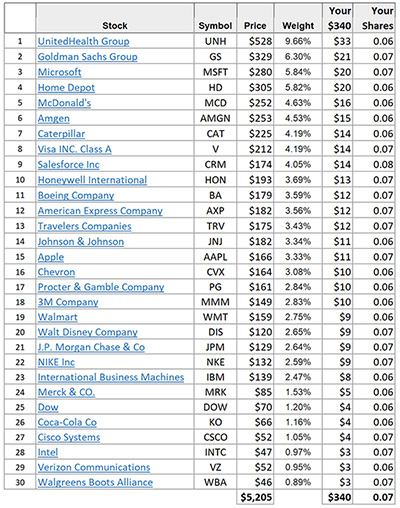The image size is (400, 508).
Task: Click the Salesforce Inc link
Action: pyautogui.click(x=68, y=164)
